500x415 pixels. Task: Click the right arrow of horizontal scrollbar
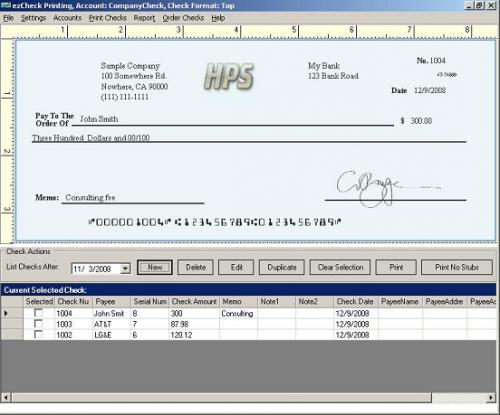[x=491, y=397]
